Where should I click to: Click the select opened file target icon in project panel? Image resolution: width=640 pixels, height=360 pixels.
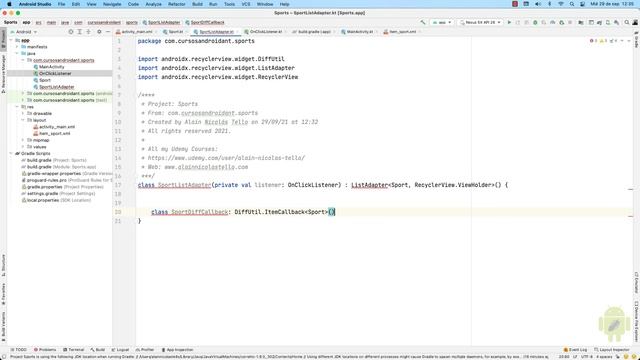(71, 32)
